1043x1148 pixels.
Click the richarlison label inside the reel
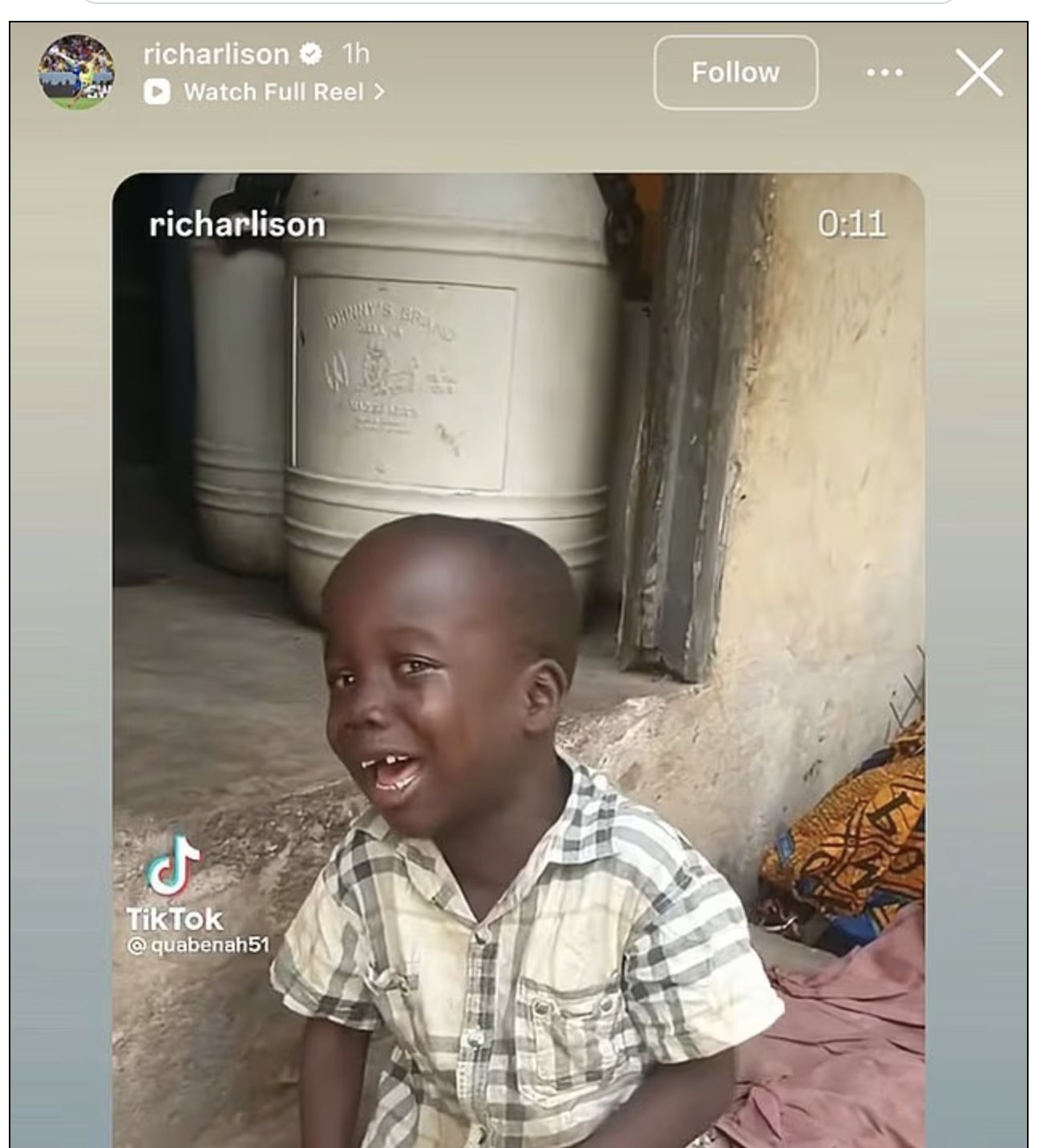(x=237, y=224)
